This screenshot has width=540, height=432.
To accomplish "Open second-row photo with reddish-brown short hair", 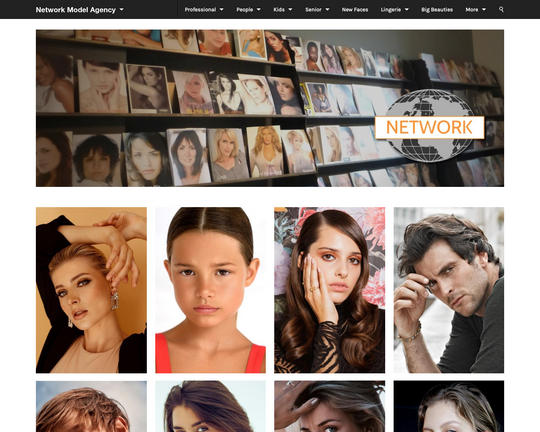I will pyautogui.click(x=91, y=407).
